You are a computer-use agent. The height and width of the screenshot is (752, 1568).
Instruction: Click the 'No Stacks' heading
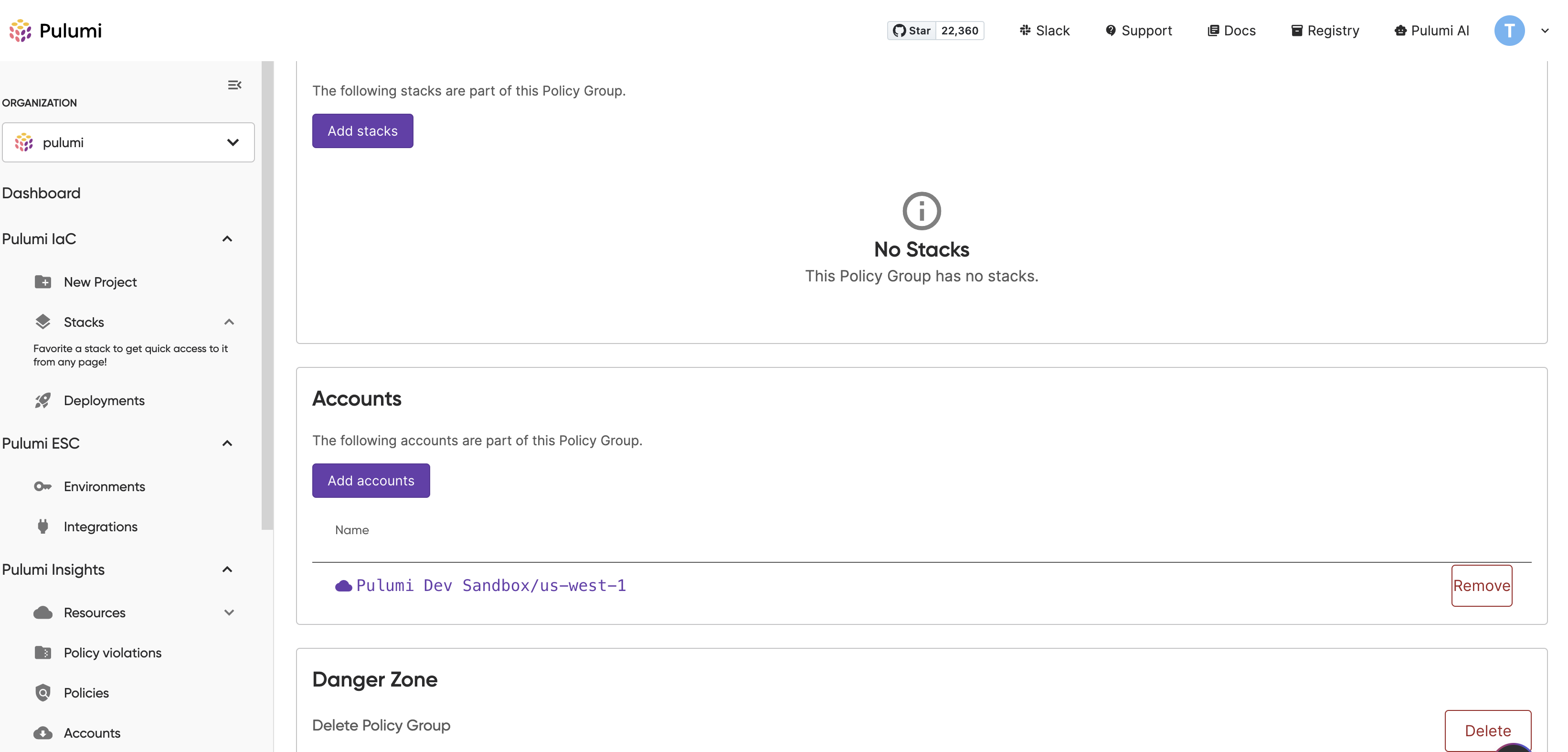(922, 249)
